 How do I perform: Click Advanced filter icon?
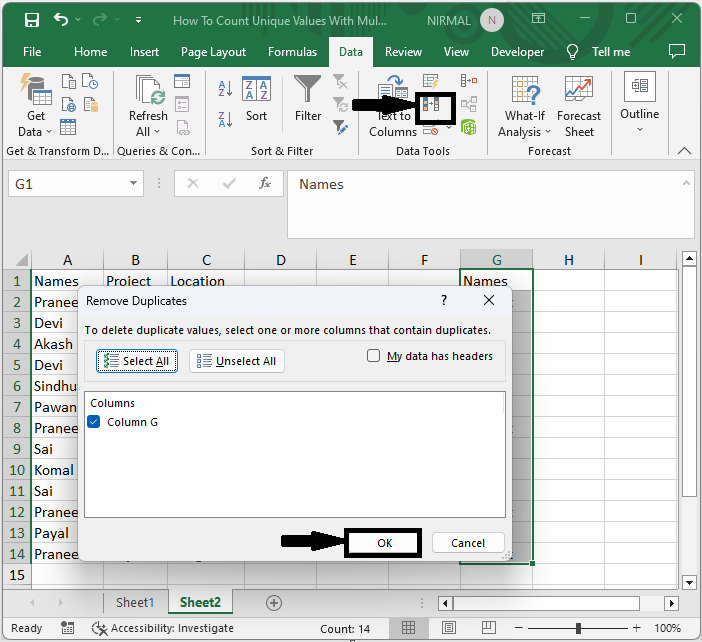(x=340, y=127)
